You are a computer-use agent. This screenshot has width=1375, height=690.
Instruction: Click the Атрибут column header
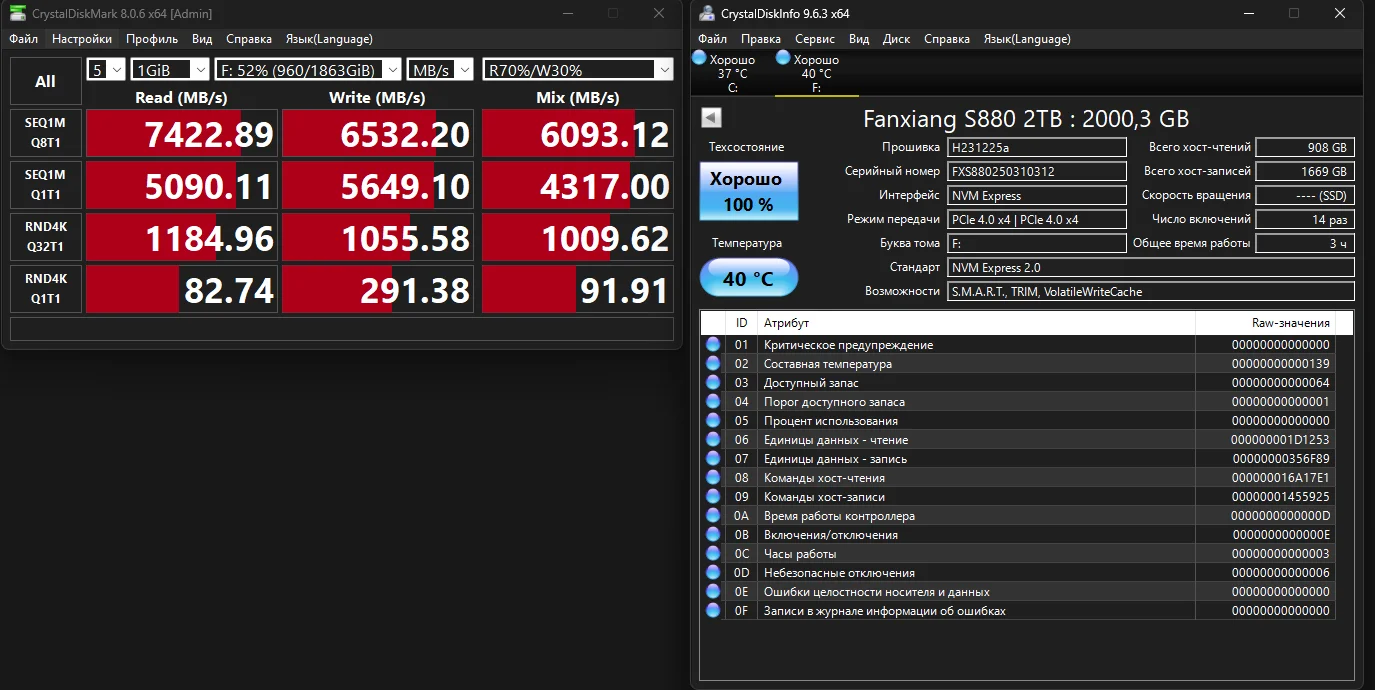pyautogui.click(x=976, y=323)
